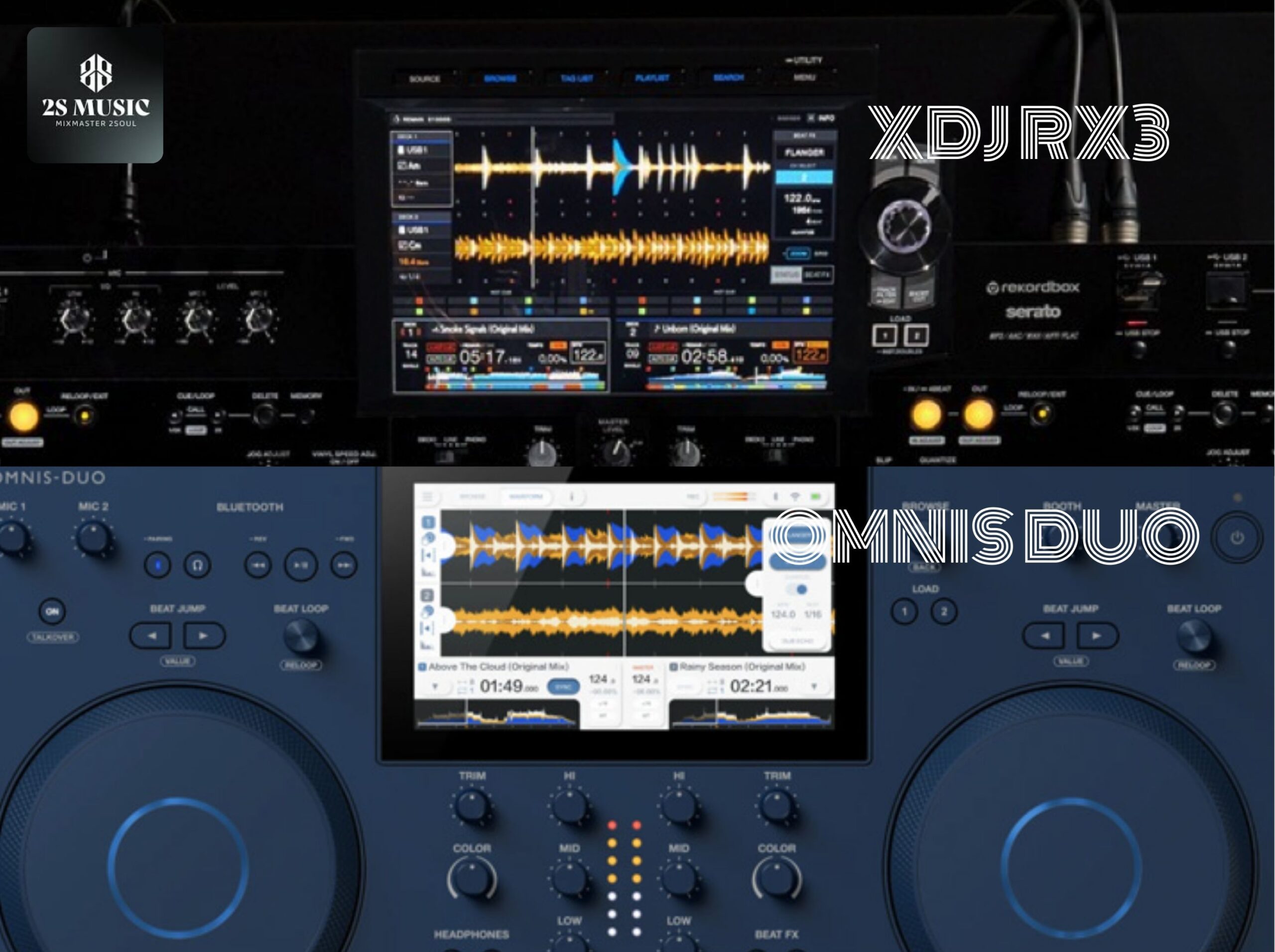Open the blue channel select box under FLANGER
Image resolution: width=1275 pixels, height=952 pixels.
pyautogui.click(x=804, y=177)
